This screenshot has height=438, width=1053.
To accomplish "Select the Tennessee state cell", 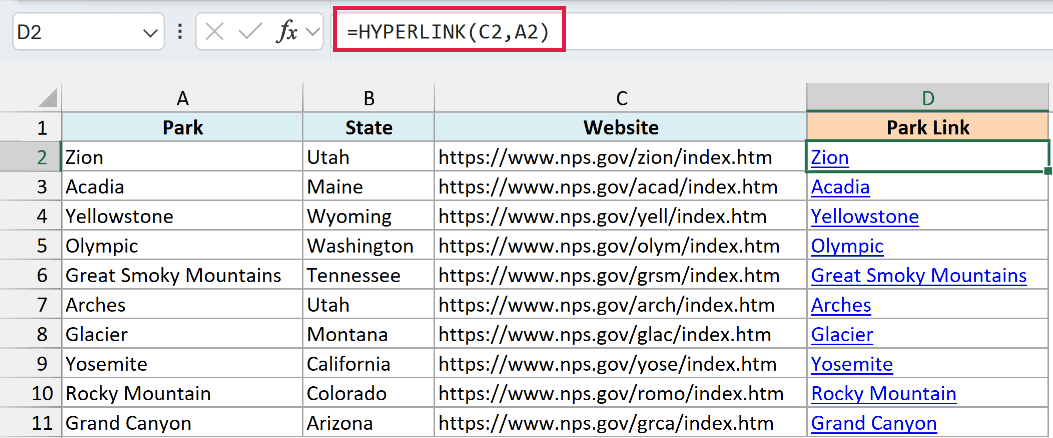I will tap(369, 275).
